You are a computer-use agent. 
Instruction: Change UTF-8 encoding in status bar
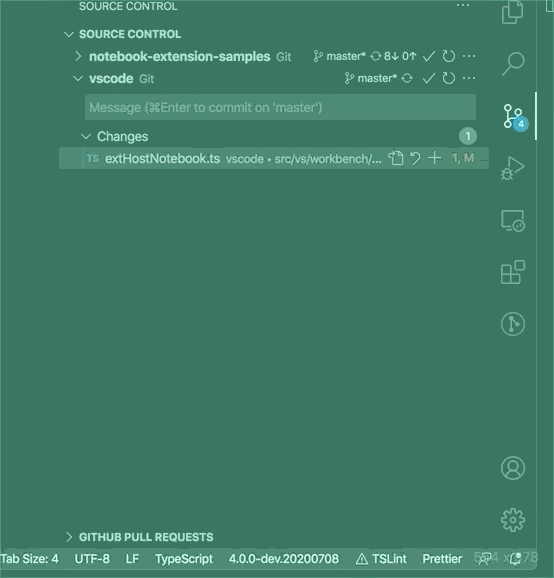92,559
